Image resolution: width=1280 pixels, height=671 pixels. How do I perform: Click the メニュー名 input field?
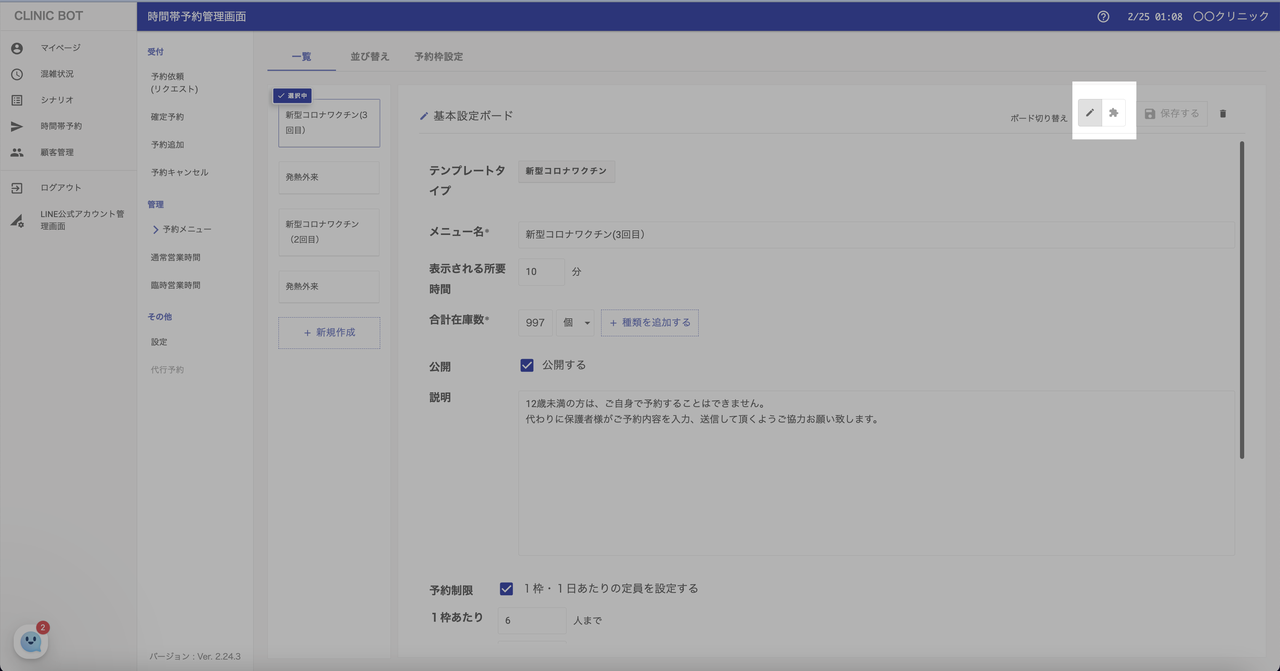click(x=875, y=235)
